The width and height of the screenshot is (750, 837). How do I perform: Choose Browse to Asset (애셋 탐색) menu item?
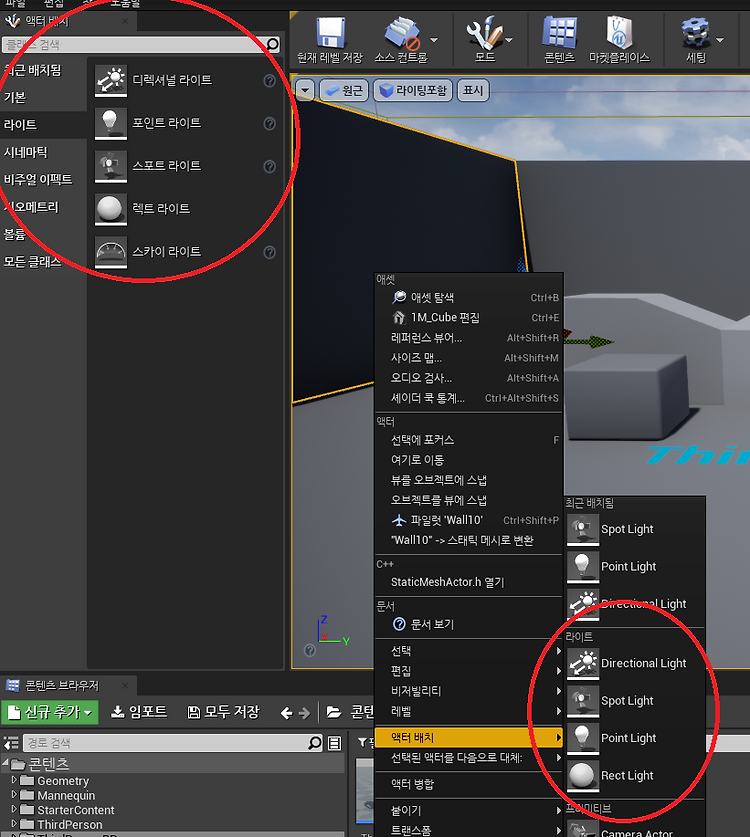point(469,297)
